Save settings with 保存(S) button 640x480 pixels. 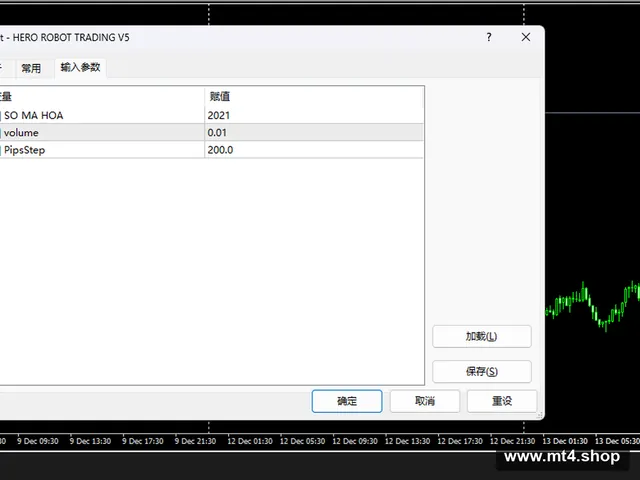[482, 371]
